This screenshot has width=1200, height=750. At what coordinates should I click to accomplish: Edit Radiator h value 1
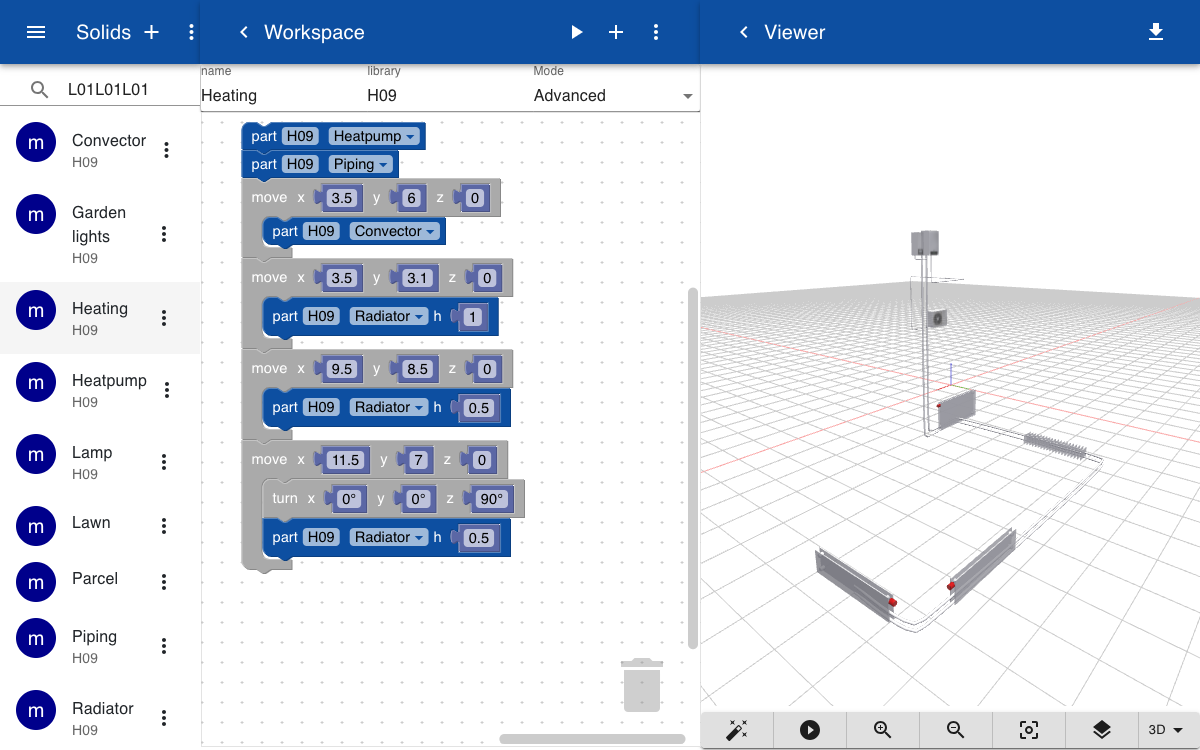(x=473, y=316)
